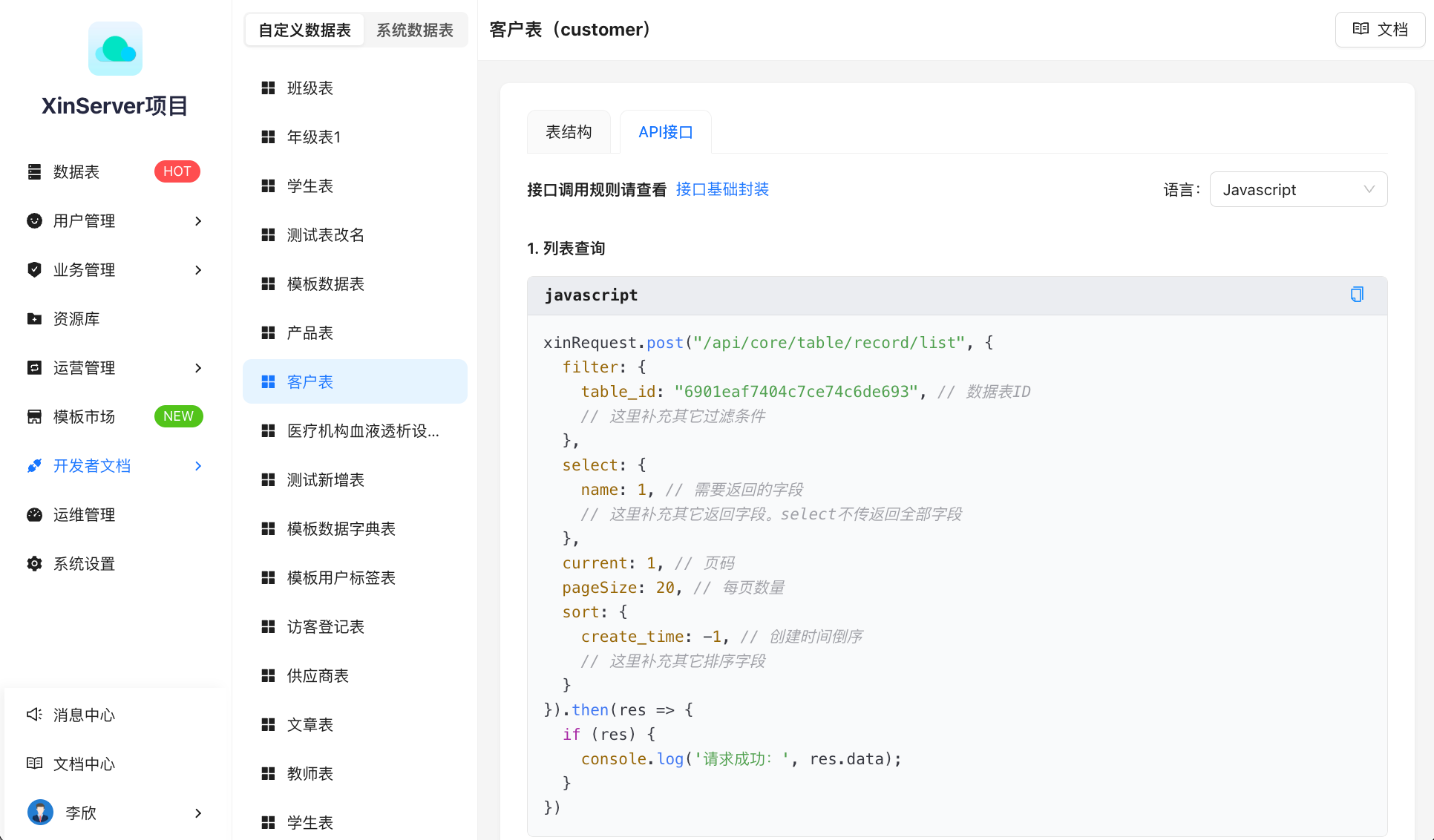Select the 客户表 table in the list
The height and width of the screenshot is (840, 1434).
click(310, 381)
